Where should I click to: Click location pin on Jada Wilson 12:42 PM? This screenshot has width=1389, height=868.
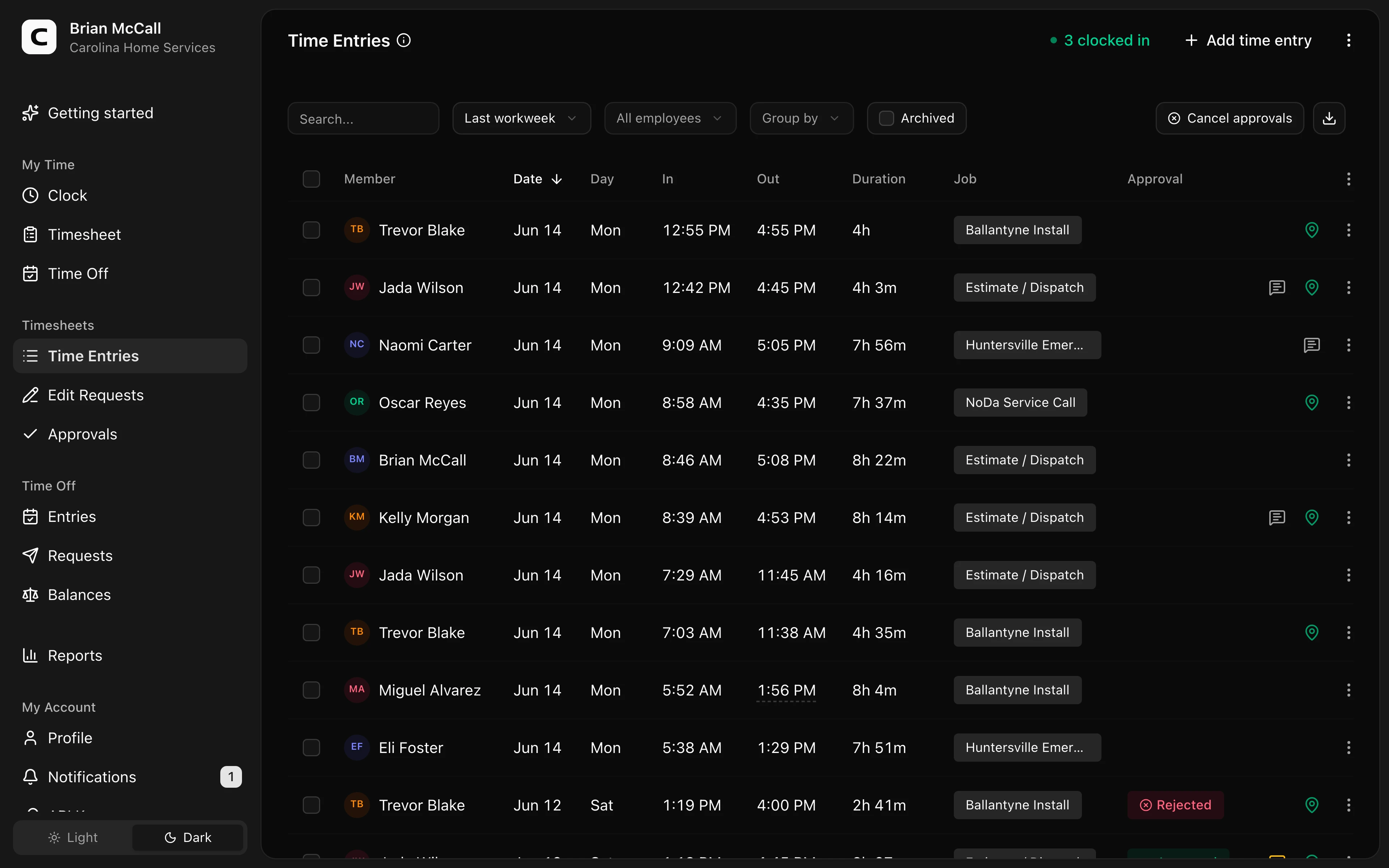tap(1312, 288)
